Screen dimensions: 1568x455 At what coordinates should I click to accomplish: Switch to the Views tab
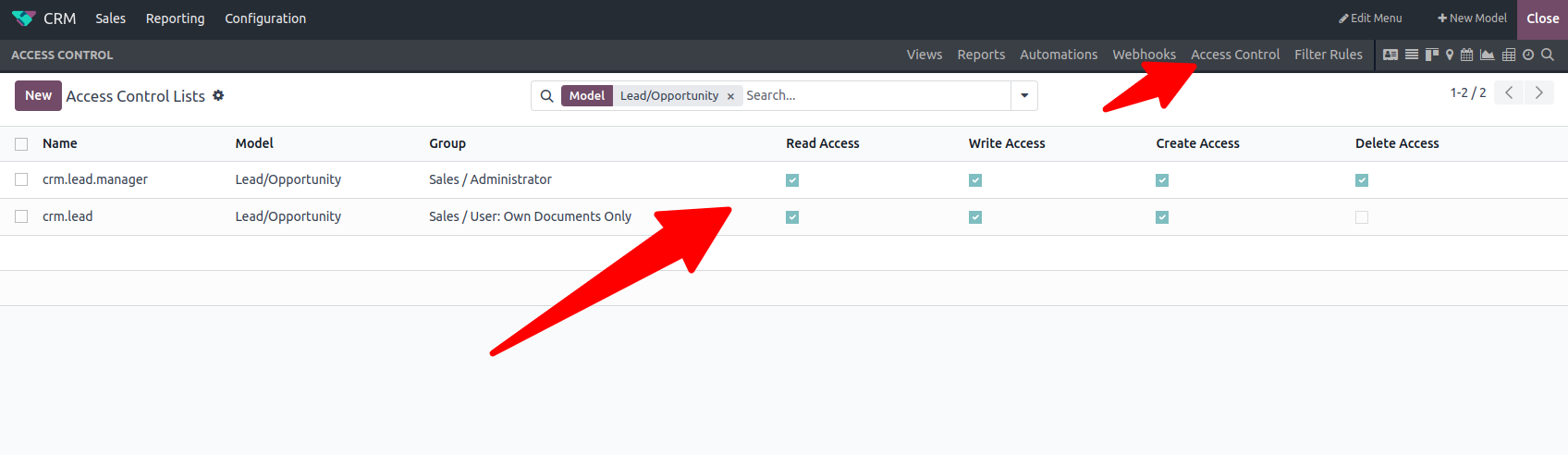coord(925,55)
